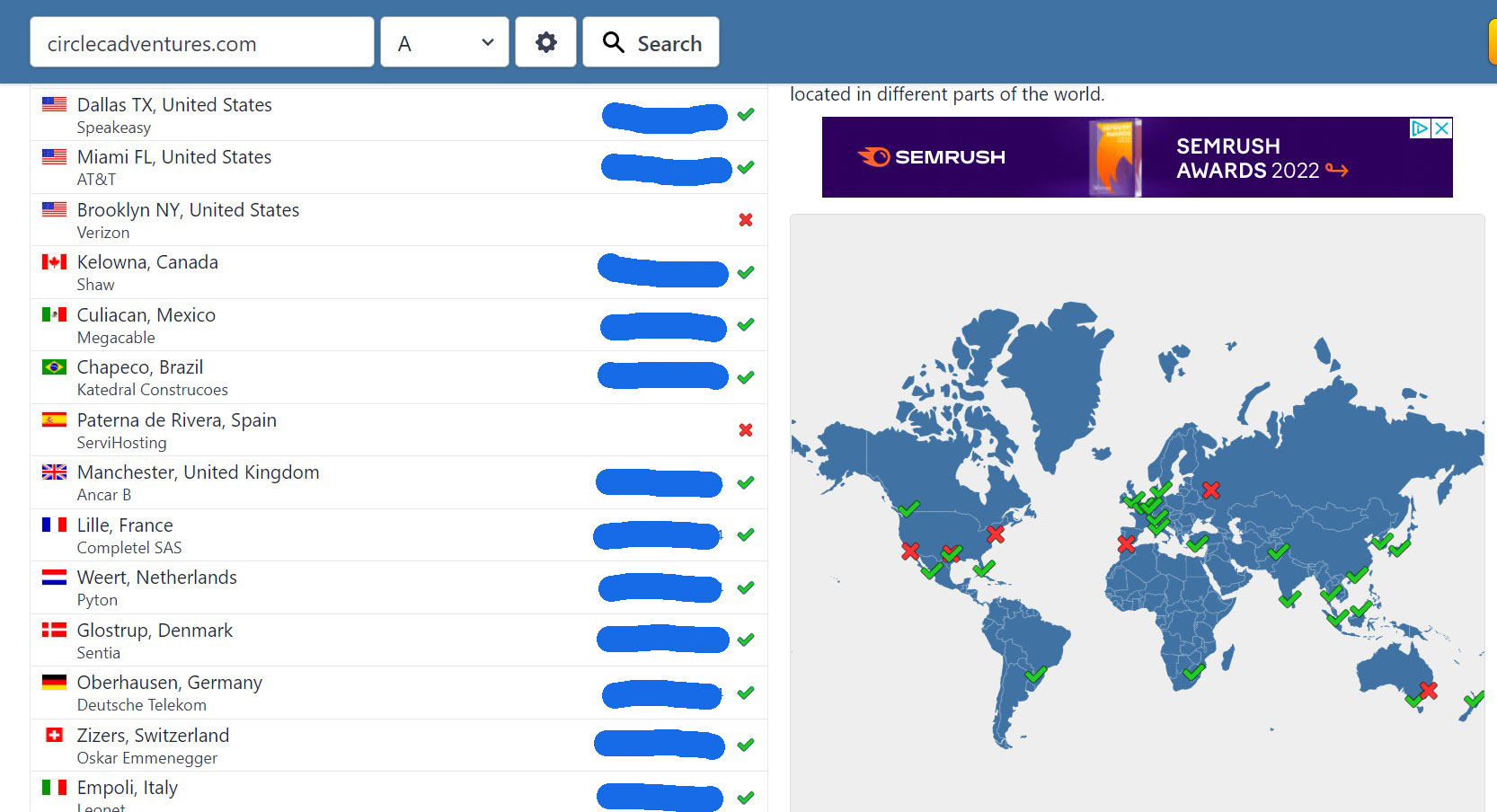Click the Switzerland flag for Zizers
Viewport: 1497px width, 812px height.
pos(54,735)
